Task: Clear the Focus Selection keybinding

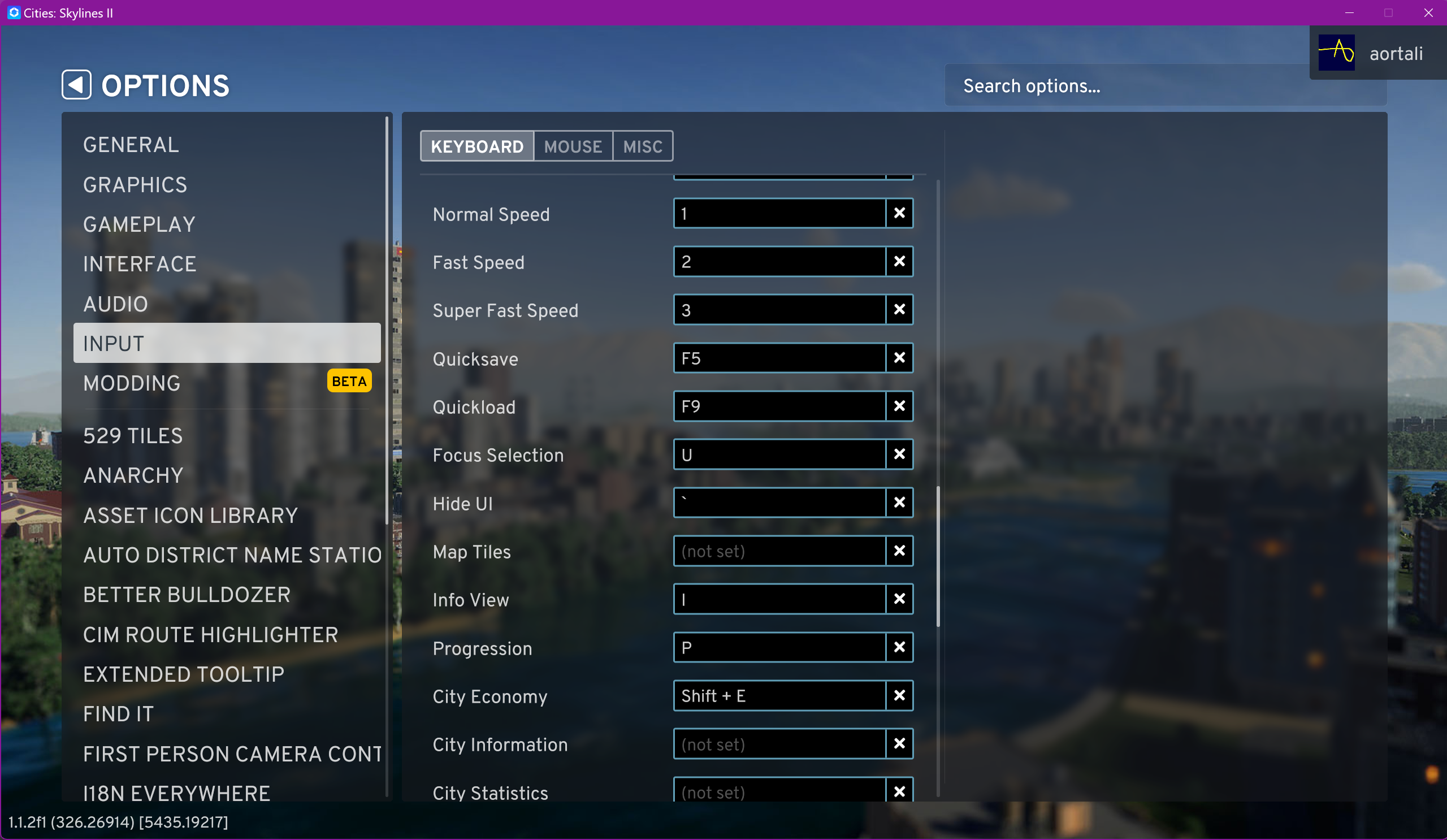Action: coord(899,454)
